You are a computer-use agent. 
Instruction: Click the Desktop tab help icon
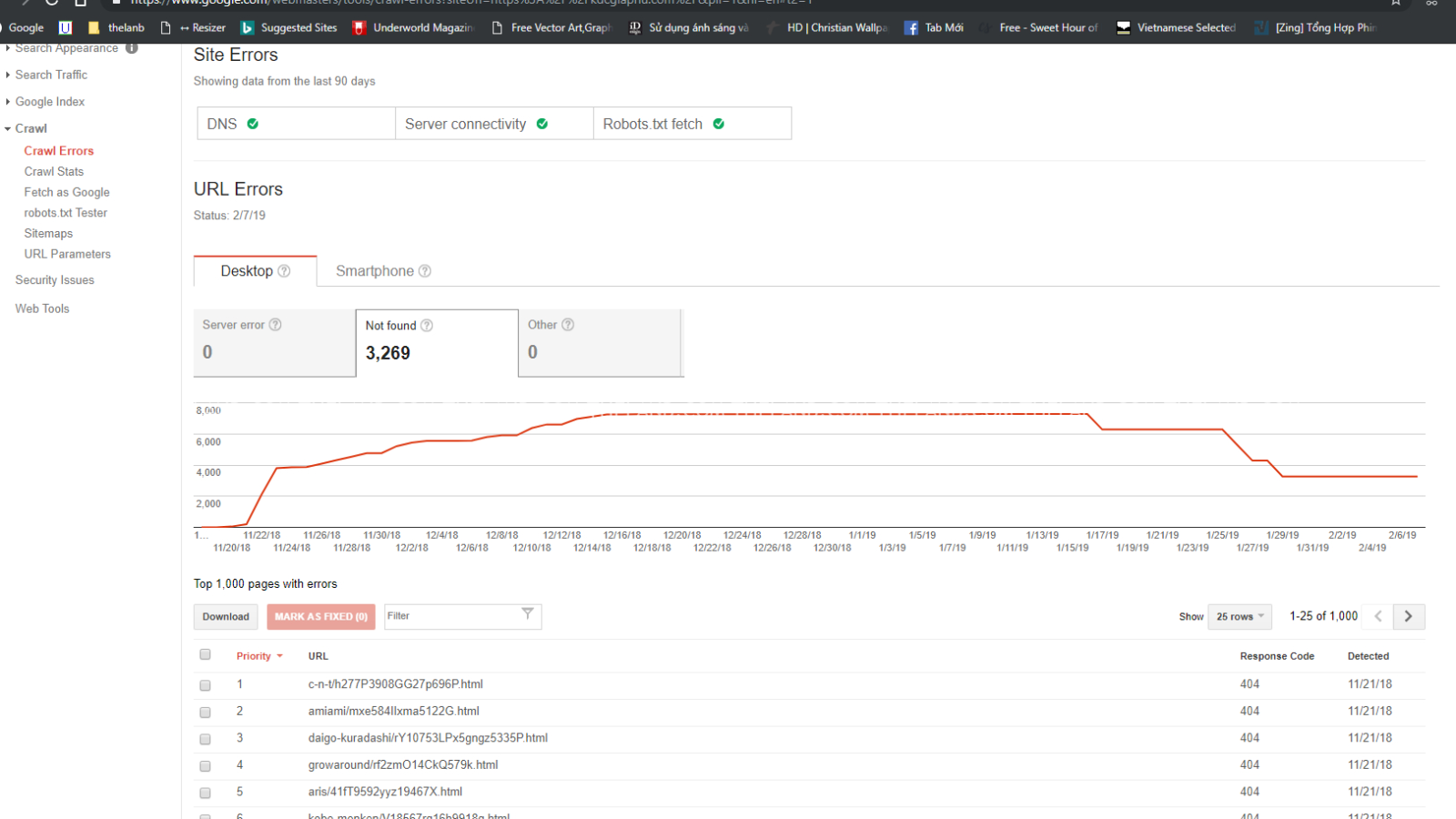[x=284, y=271]
